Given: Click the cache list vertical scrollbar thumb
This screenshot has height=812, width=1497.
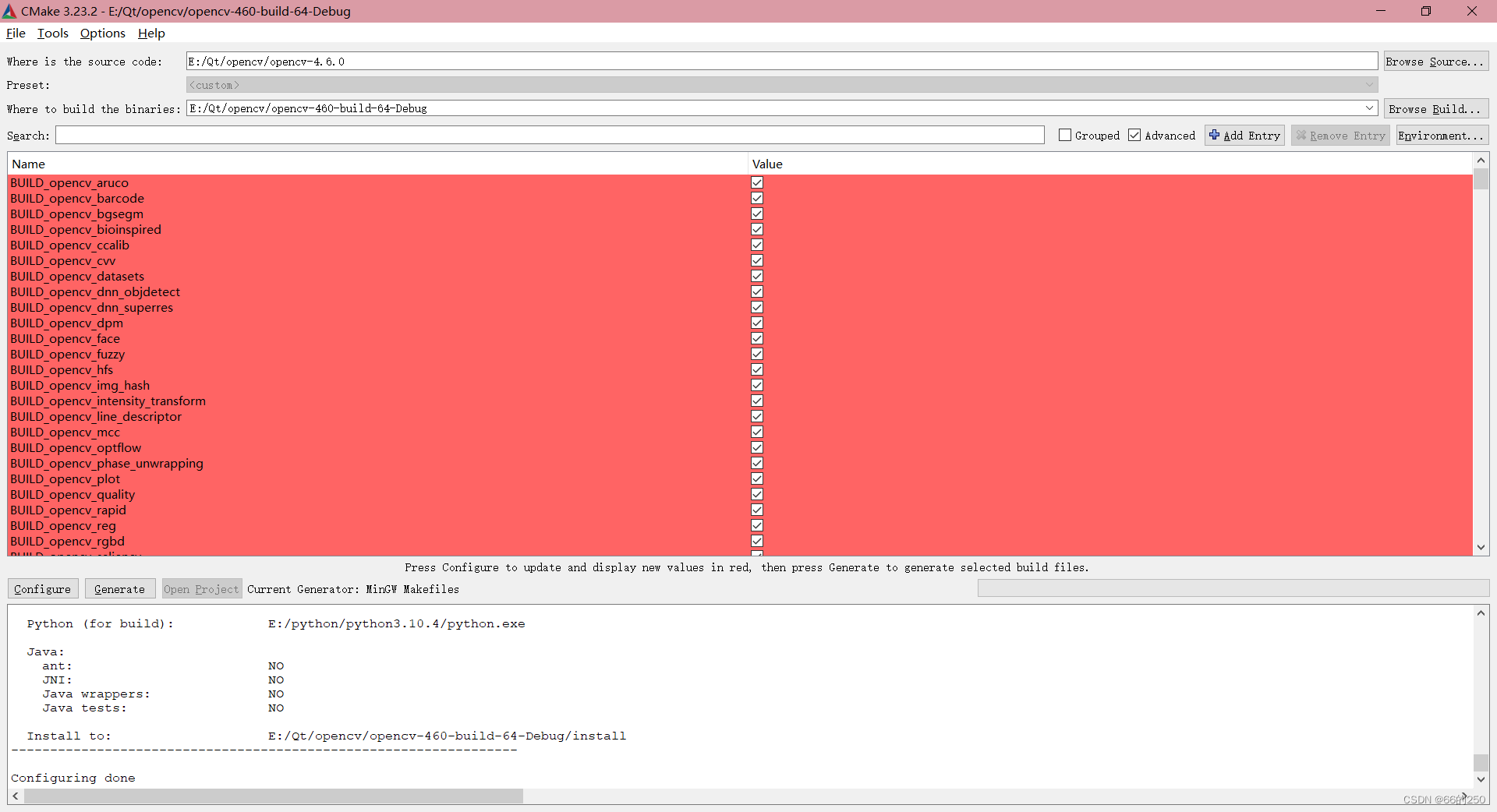Looking at the screenshot, I should coord(1481,179).
